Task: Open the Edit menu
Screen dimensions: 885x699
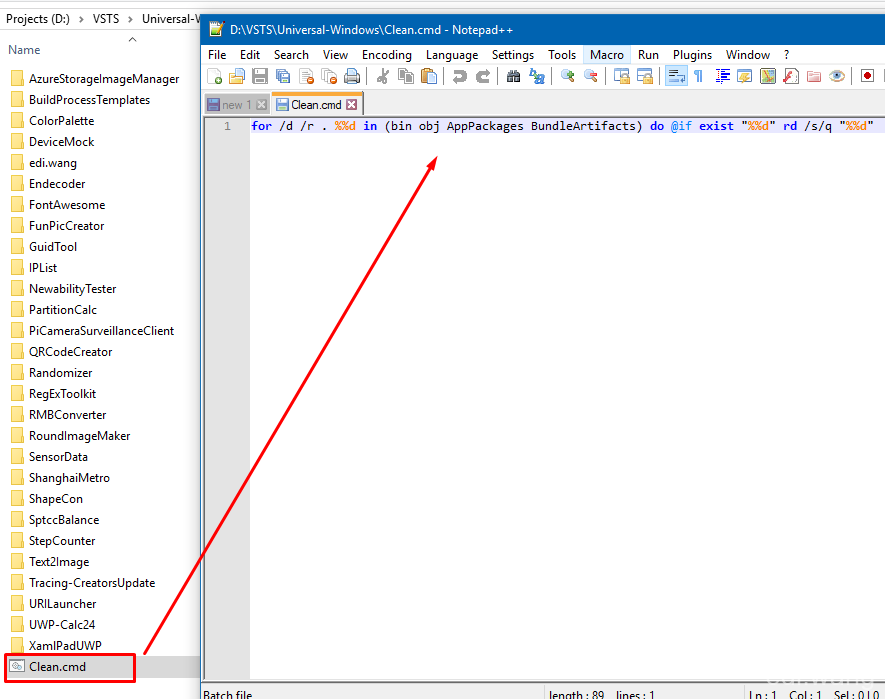Action: click(249, 55)
